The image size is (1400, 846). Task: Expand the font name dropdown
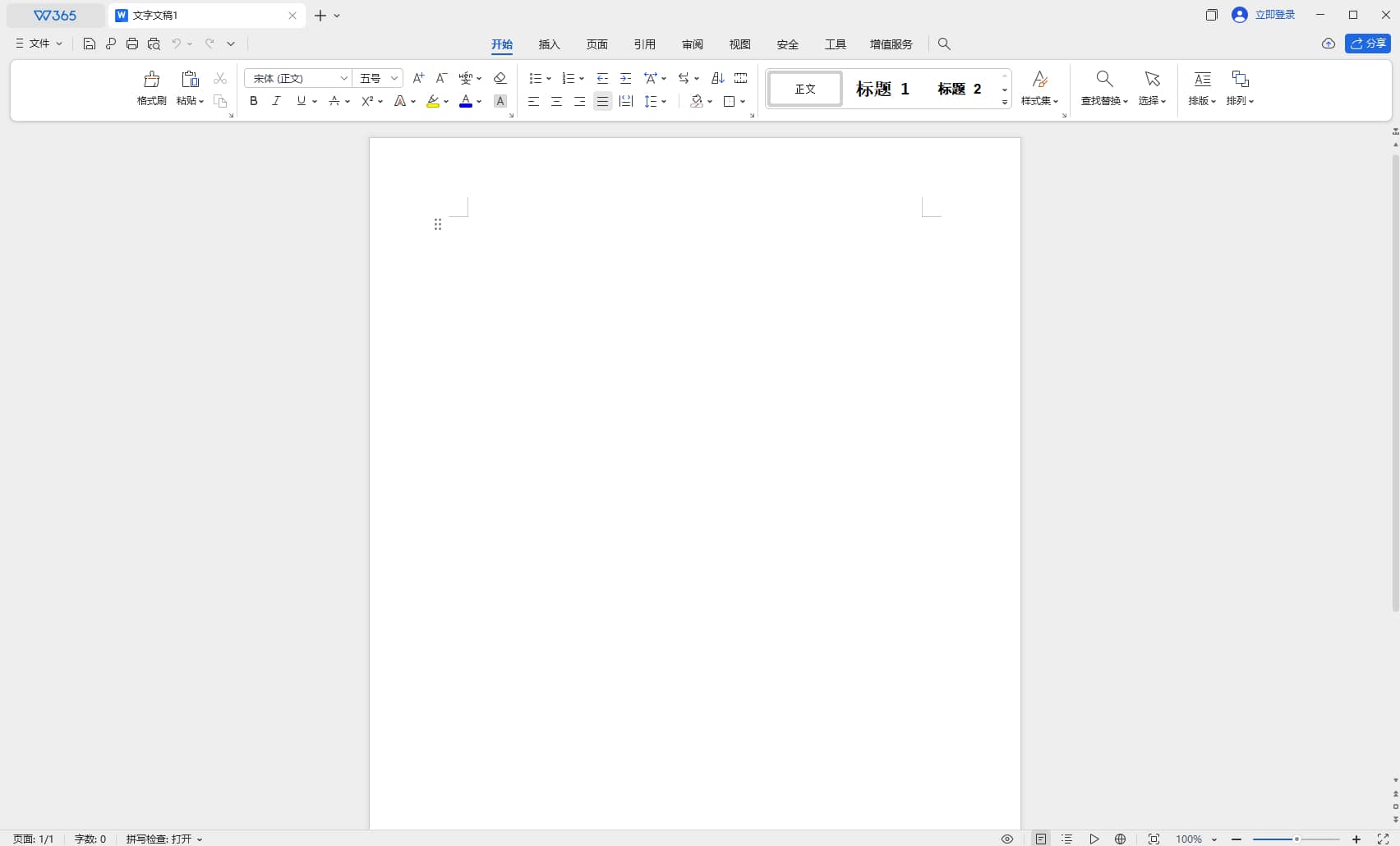(343, 78)
